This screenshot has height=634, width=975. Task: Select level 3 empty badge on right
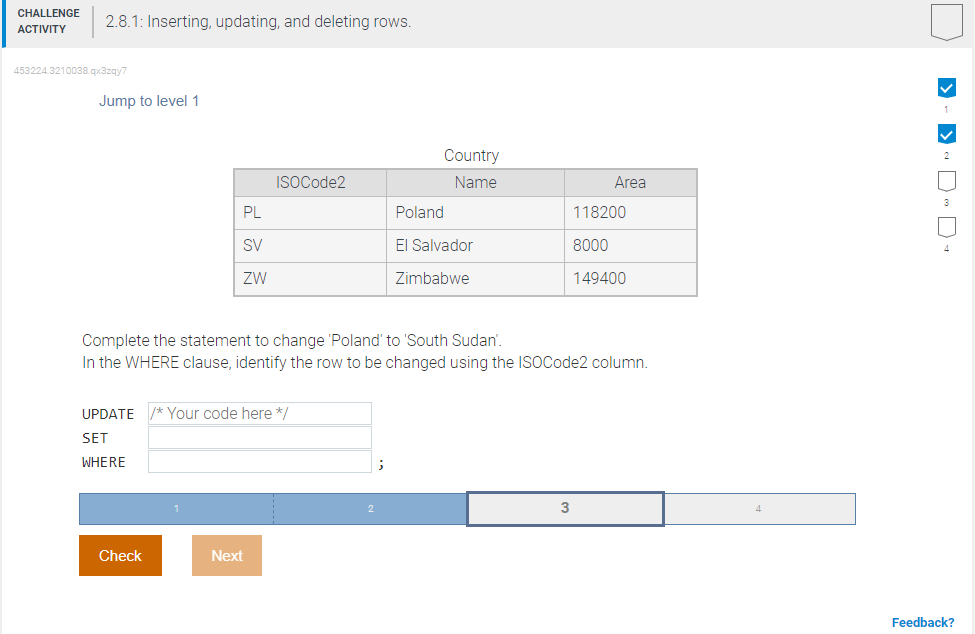pos(946,181)
